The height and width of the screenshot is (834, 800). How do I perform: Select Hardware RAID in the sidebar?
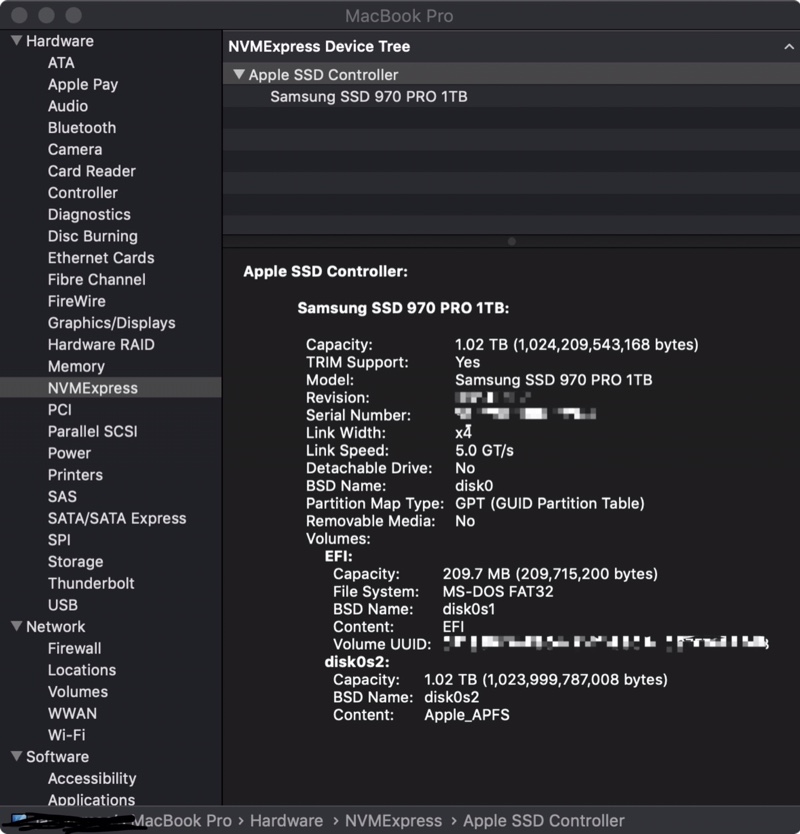pyautogui.click(x=102, y=345)
